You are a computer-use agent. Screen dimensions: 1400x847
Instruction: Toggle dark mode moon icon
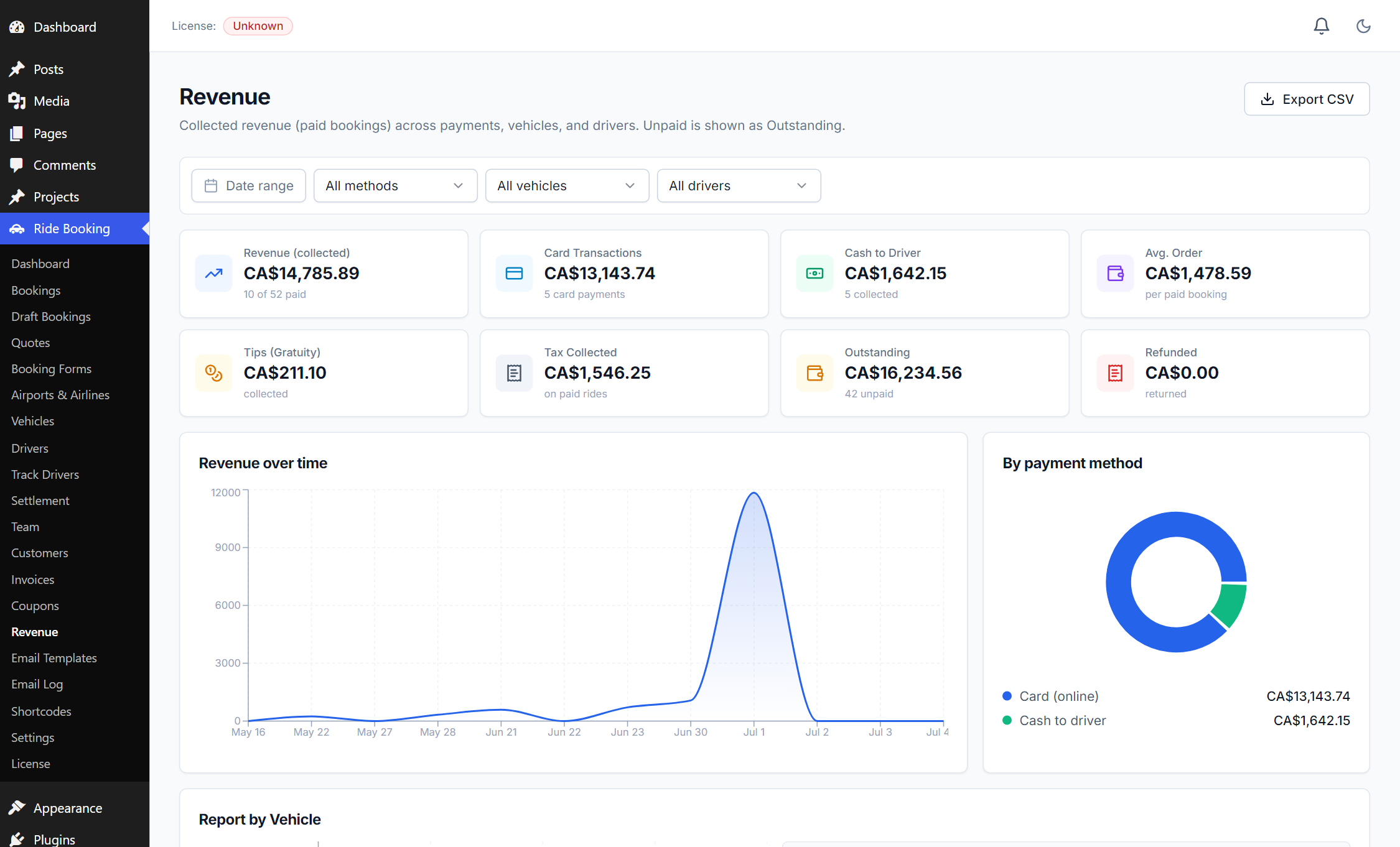point(1363,26)
